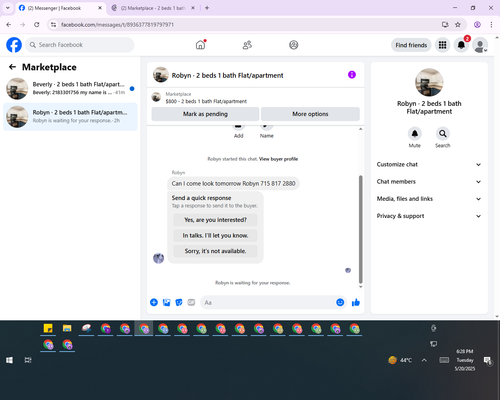The width and height of the screenshot is (500, 400).
Task: Open the Home feed icon
Action: (x=200, y=45)
